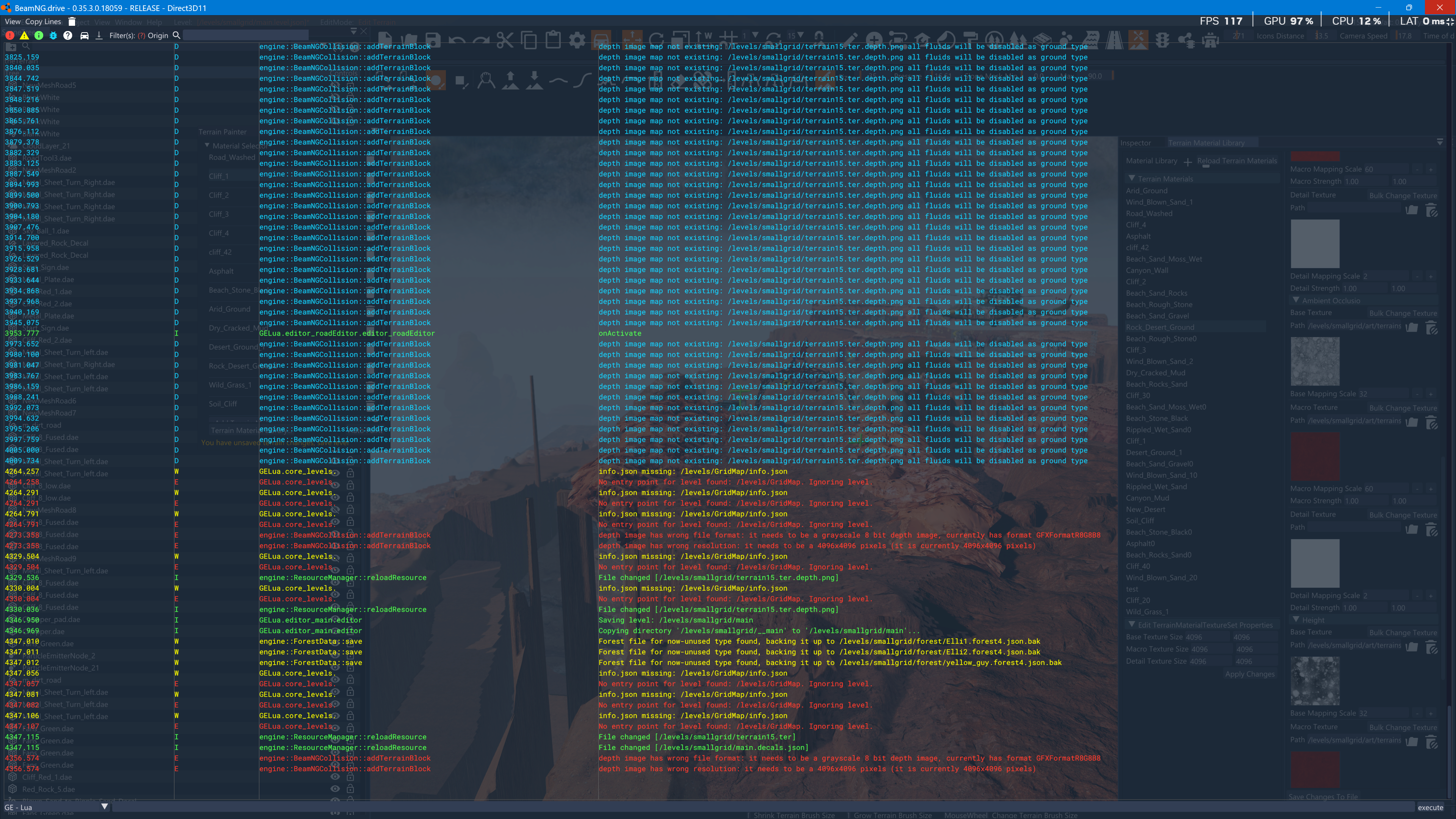Focus the Lua command input field
Viewport: 1456px width, 819px height.
(x=763, y=807)
